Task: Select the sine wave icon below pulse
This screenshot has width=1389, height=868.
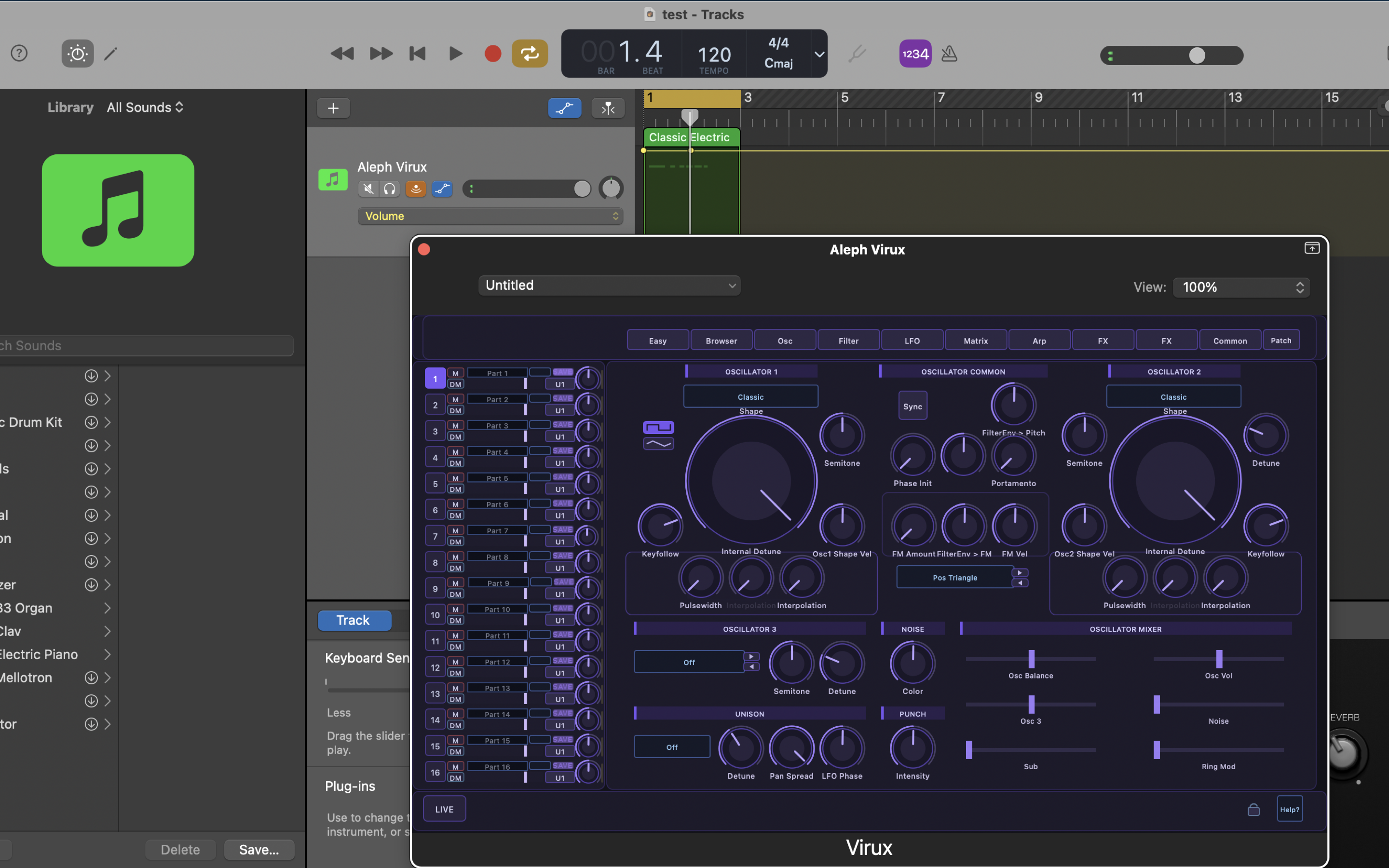Action: [658, 443]
